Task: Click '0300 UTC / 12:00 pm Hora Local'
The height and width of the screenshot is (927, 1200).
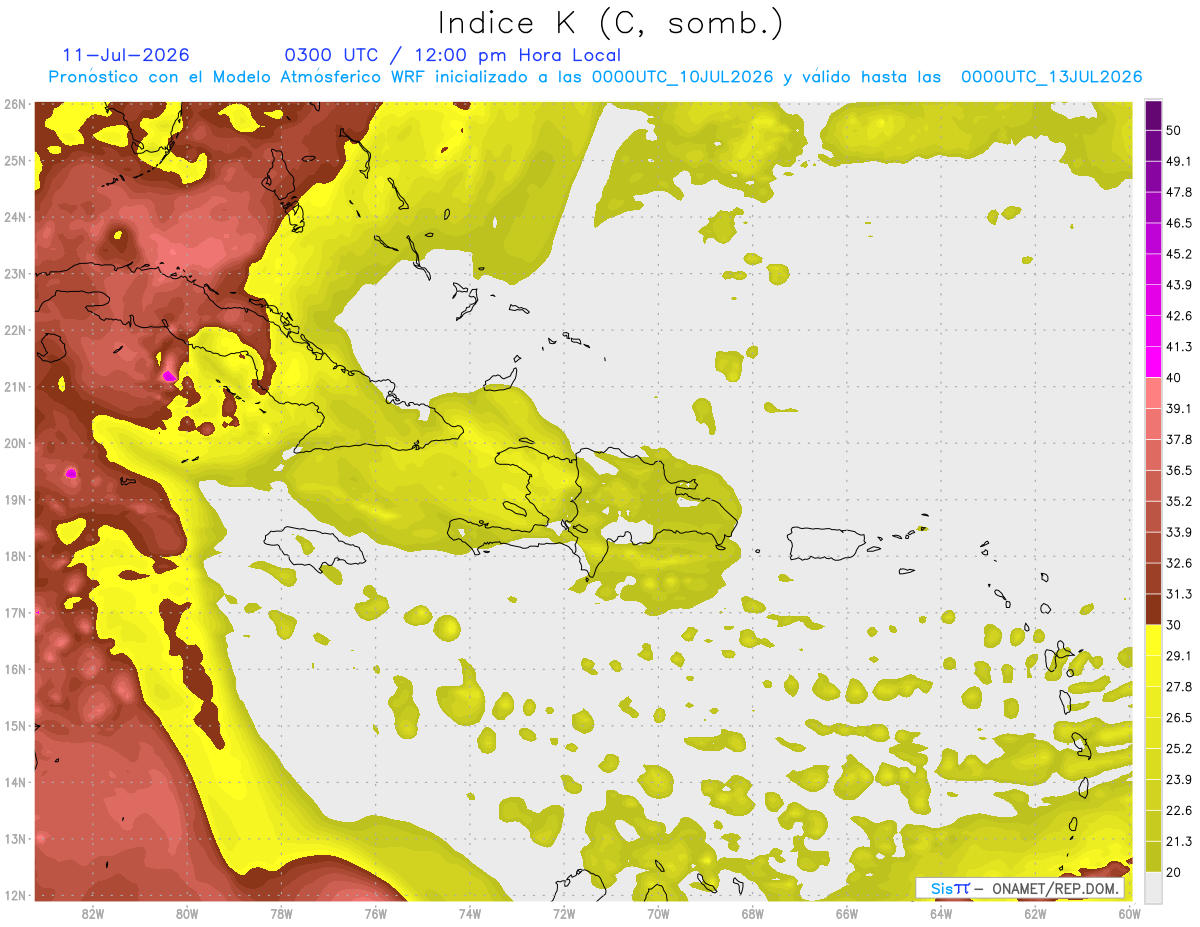Action: coord(452,55)
